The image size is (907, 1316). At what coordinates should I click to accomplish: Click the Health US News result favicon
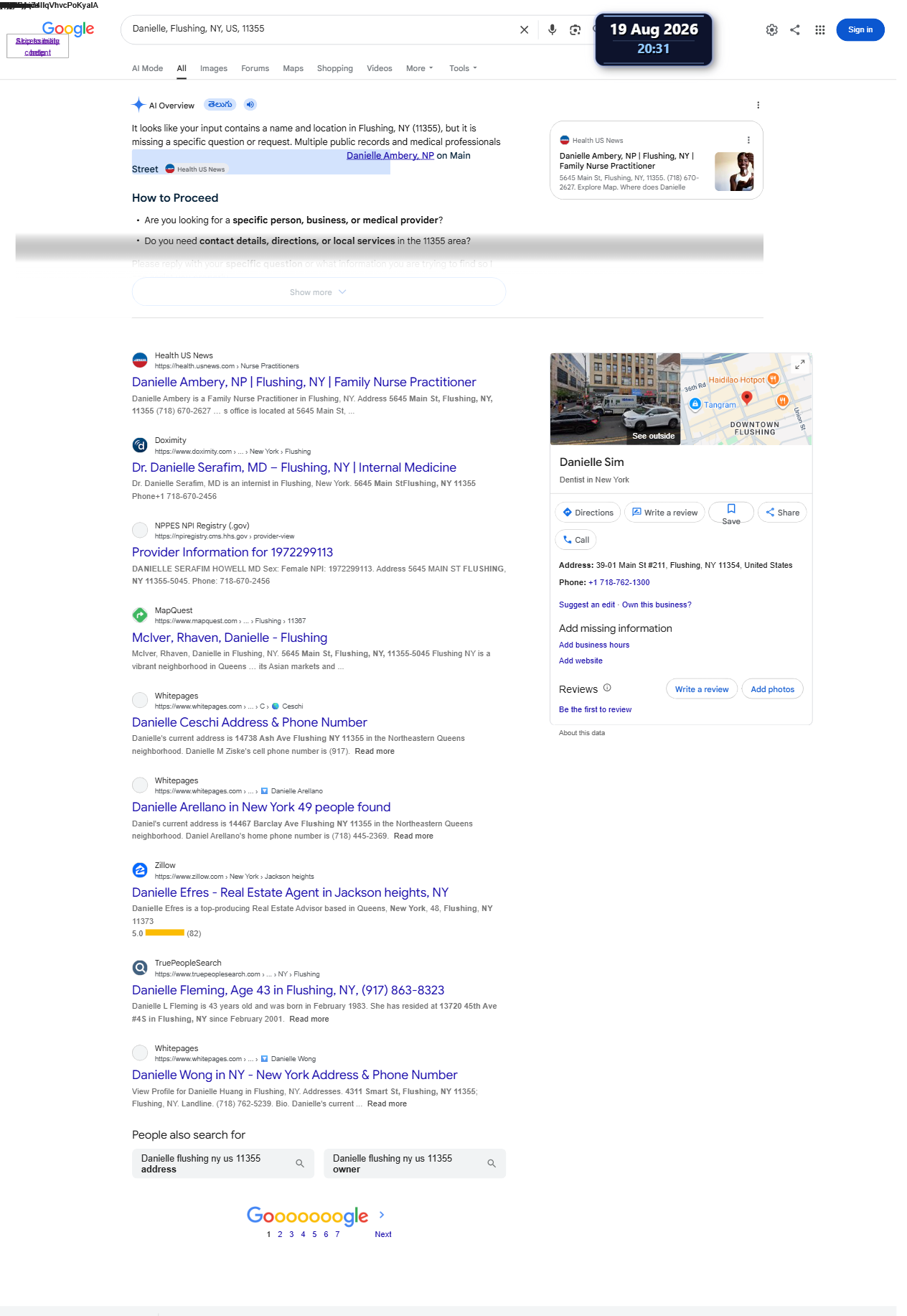point(140,360)
